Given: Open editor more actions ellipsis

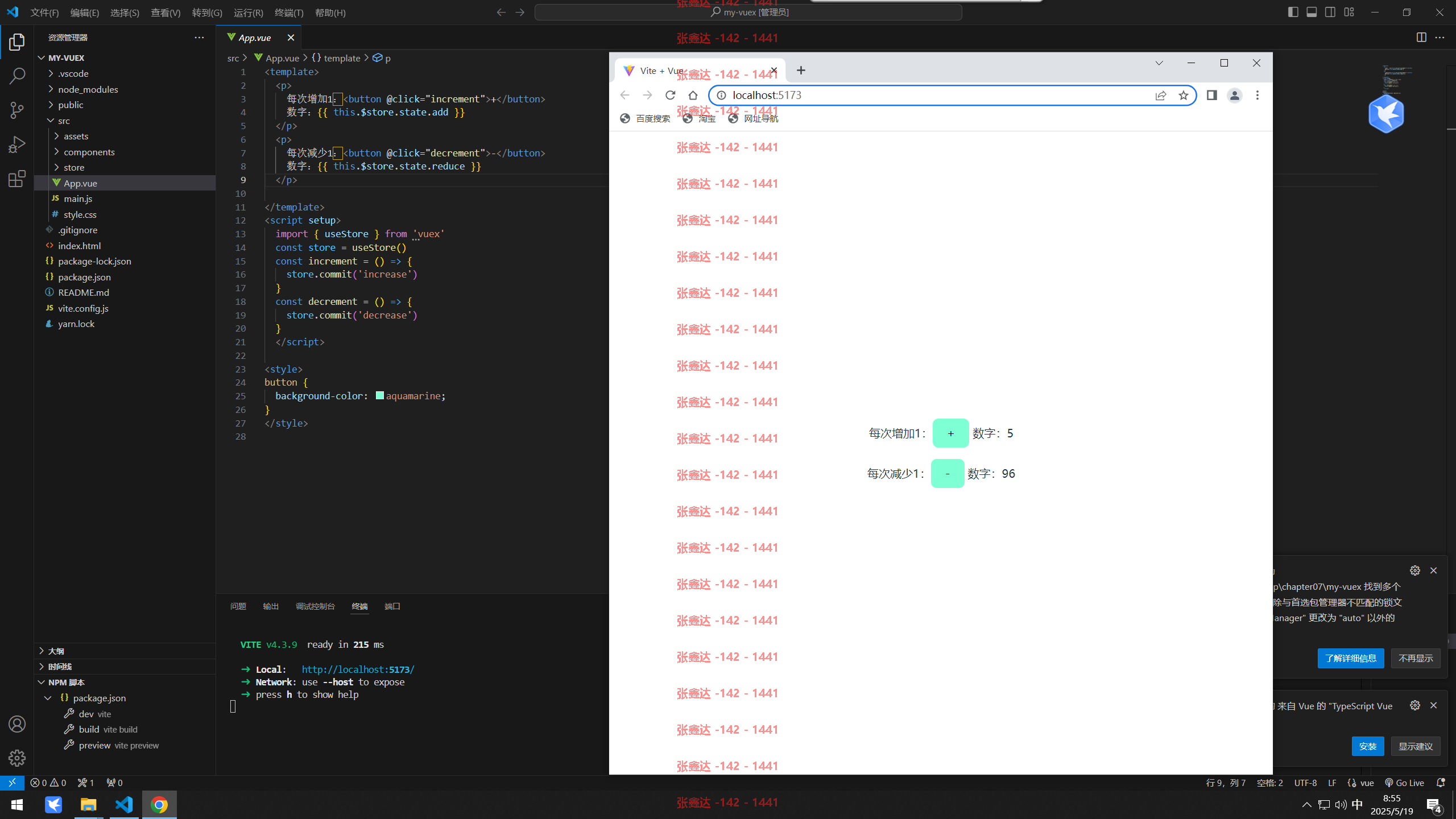Looking at the screenshot, I should [x=1440, y=38].
